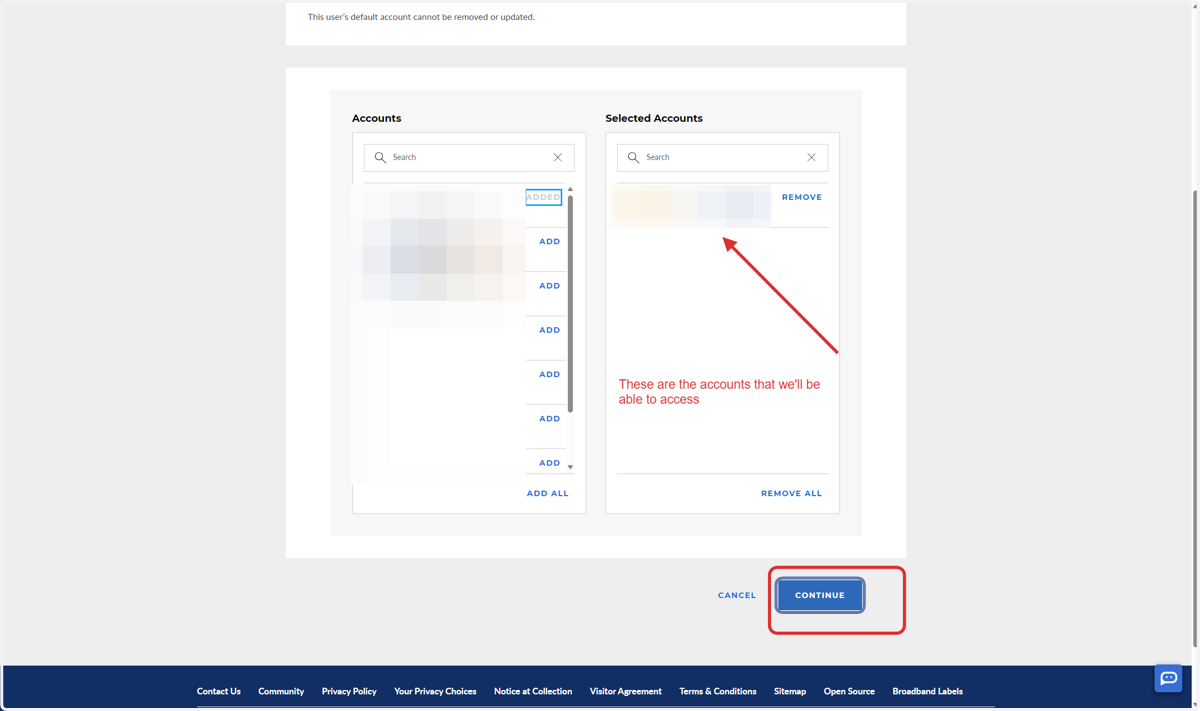1200x711 pixels.
Task: Focus the Selected Accounts search input field
Action: click(722, 157)
